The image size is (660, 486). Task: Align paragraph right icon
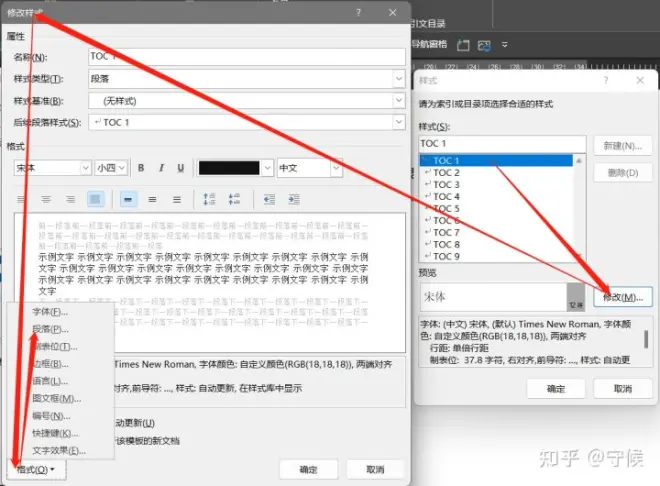point(70,199)
